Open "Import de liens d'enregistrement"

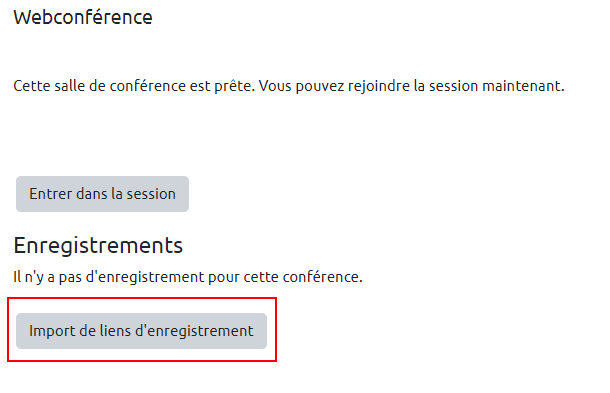point(141,331)
